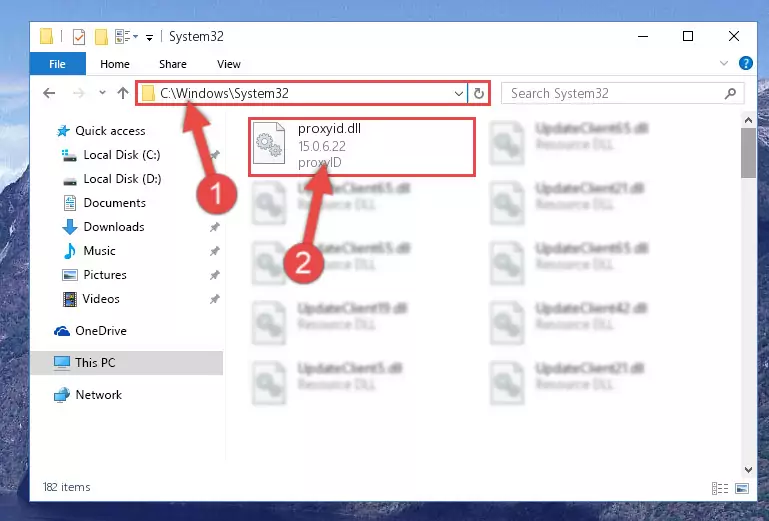Screen dimensions: 769x521
Task: Click the proxyid.dll gear file icon
Action: (x=269, y=143)
